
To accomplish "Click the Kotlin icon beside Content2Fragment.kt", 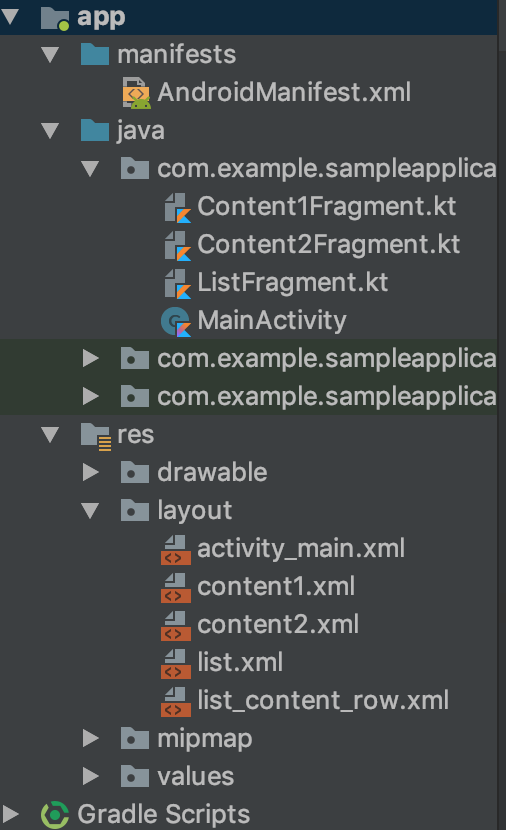I will tap(177, 245).
